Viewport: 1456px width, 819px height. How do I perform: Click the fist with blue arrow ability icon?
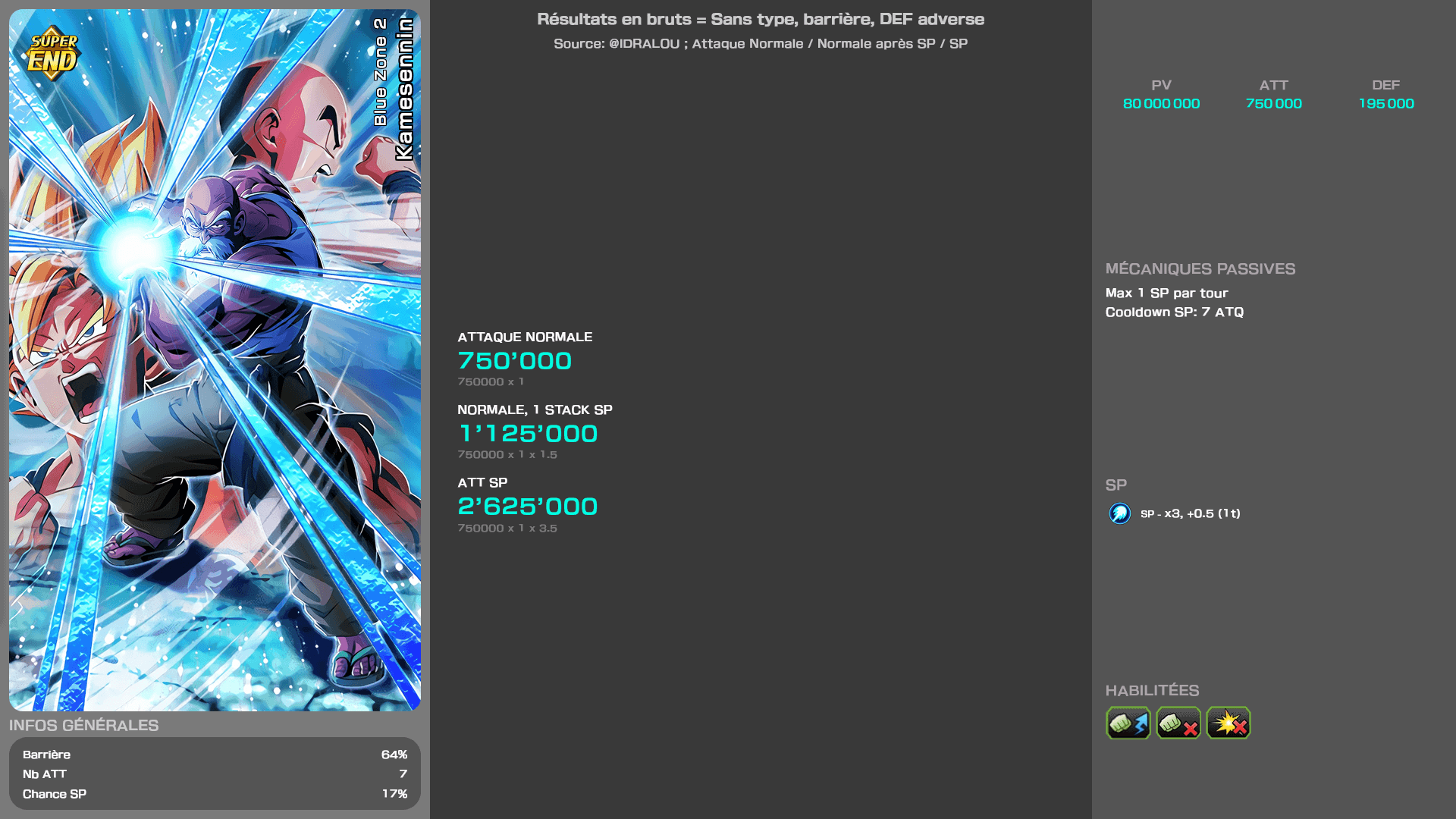pos(1128,723)
